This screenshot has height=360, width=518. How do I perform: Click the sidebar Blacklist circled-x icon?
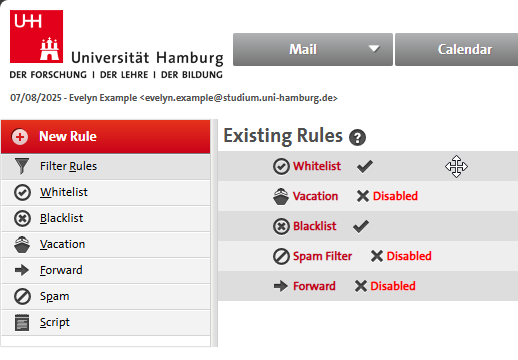point(22,219)
